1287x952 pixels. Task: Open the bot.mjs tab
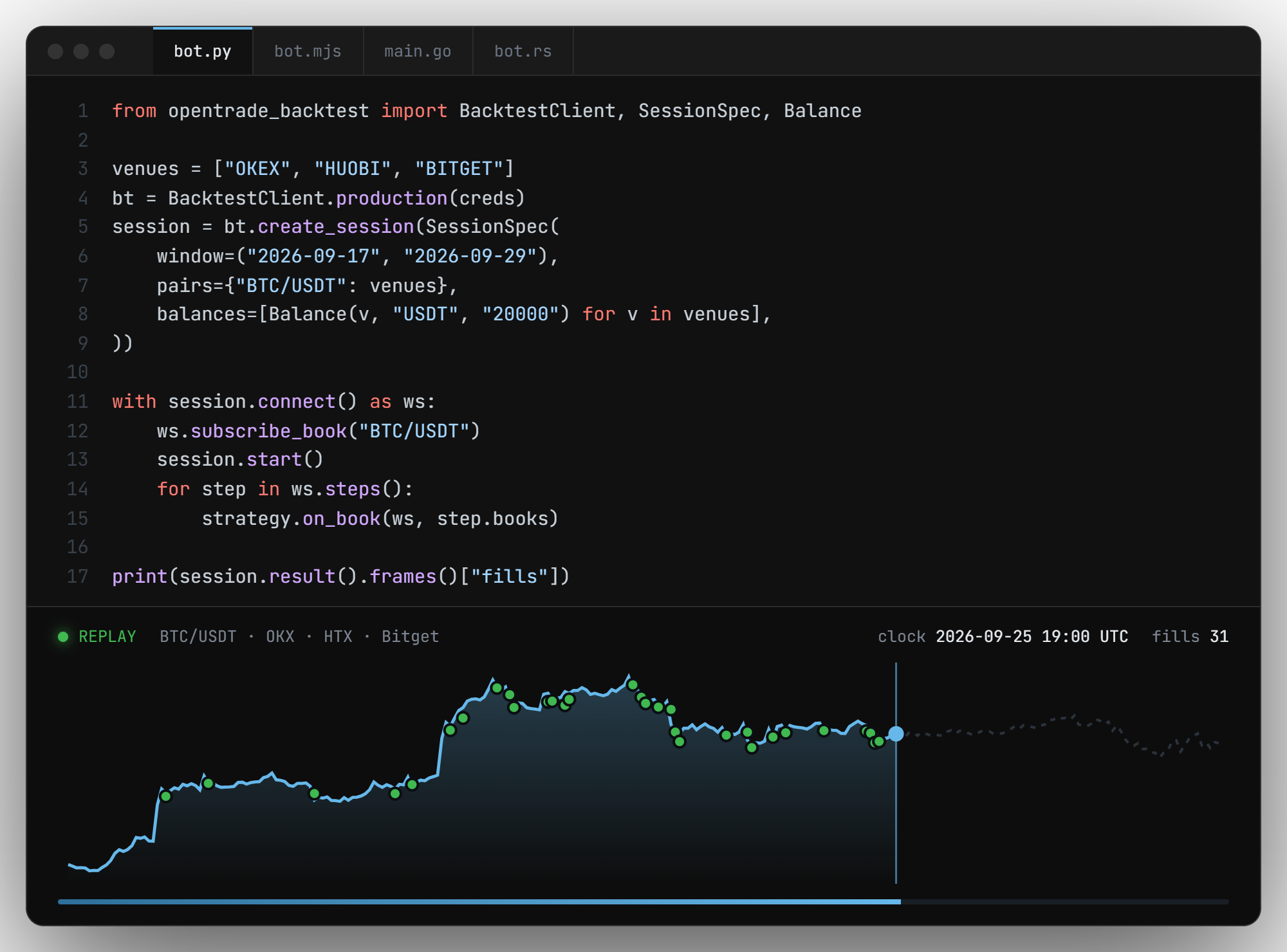[x=308, y=51]
